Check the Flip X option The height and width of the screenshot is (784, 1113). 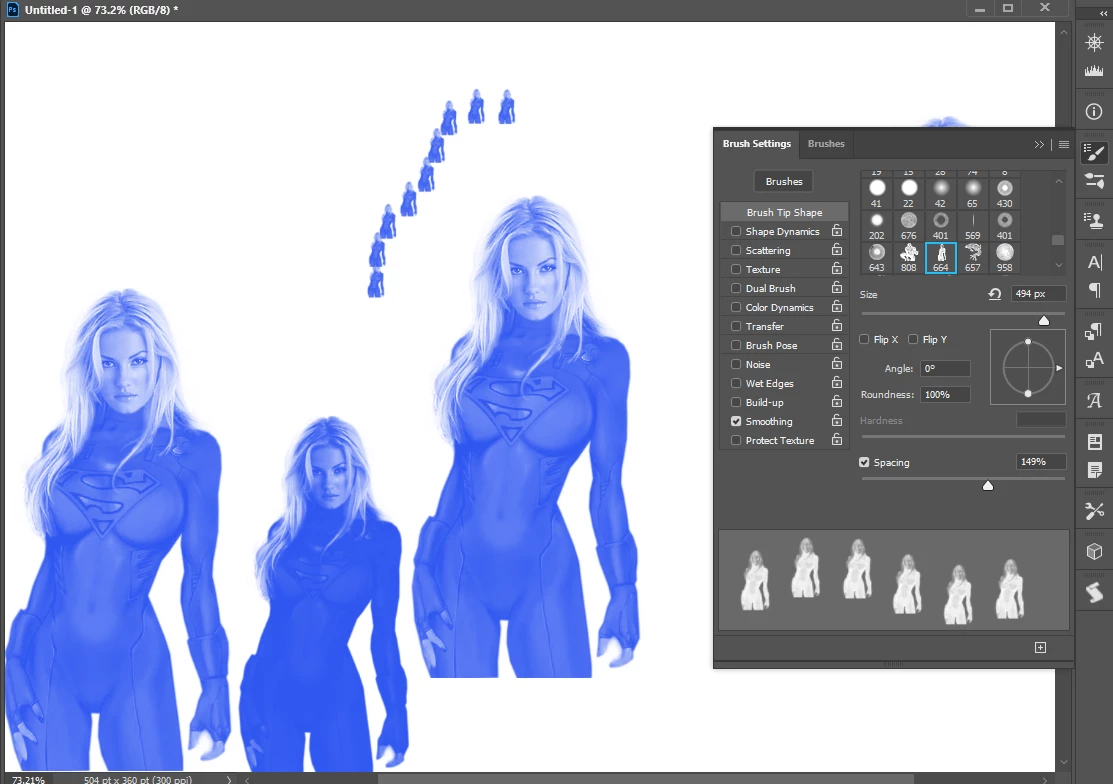pos(864,339)
